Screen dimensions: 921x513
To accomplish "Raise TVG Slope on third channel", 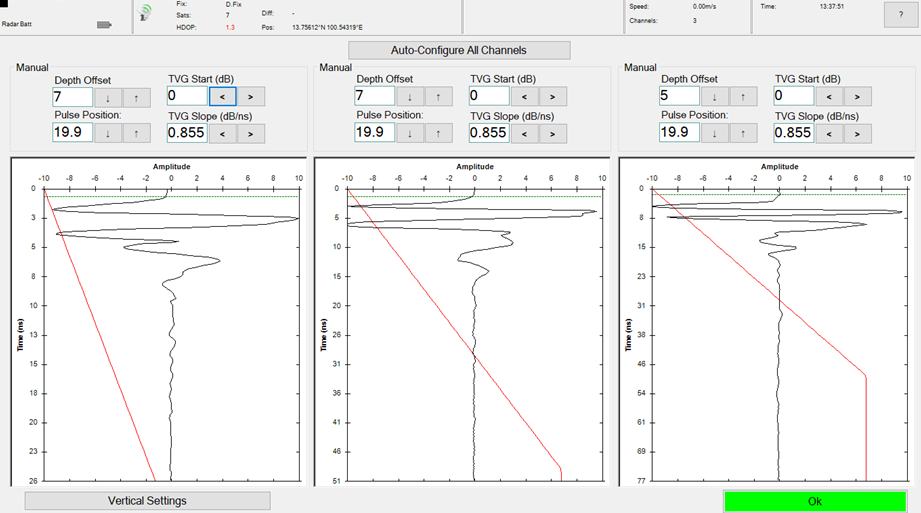I will [x=857, y=133].
